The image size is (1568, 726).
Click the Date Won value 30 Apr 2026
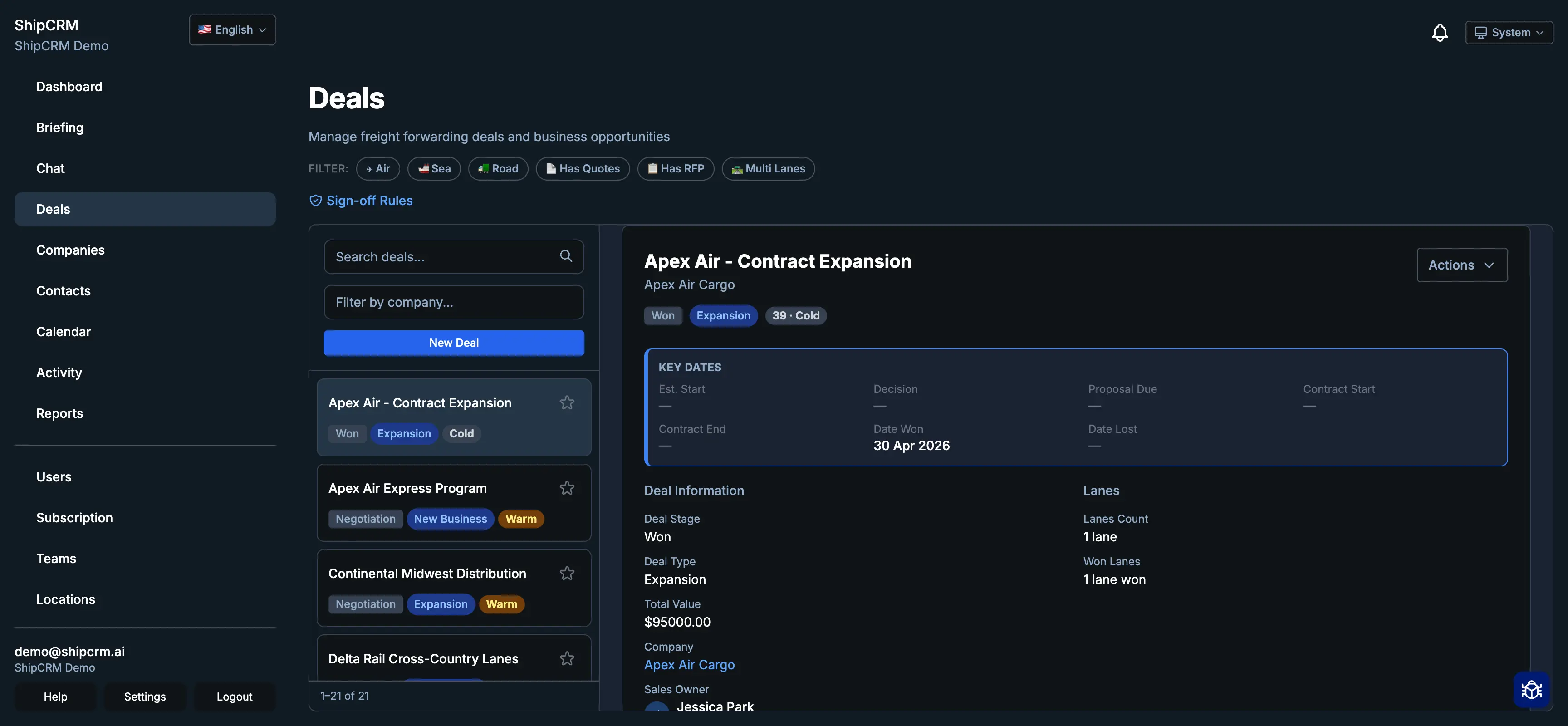pos(911,446)
